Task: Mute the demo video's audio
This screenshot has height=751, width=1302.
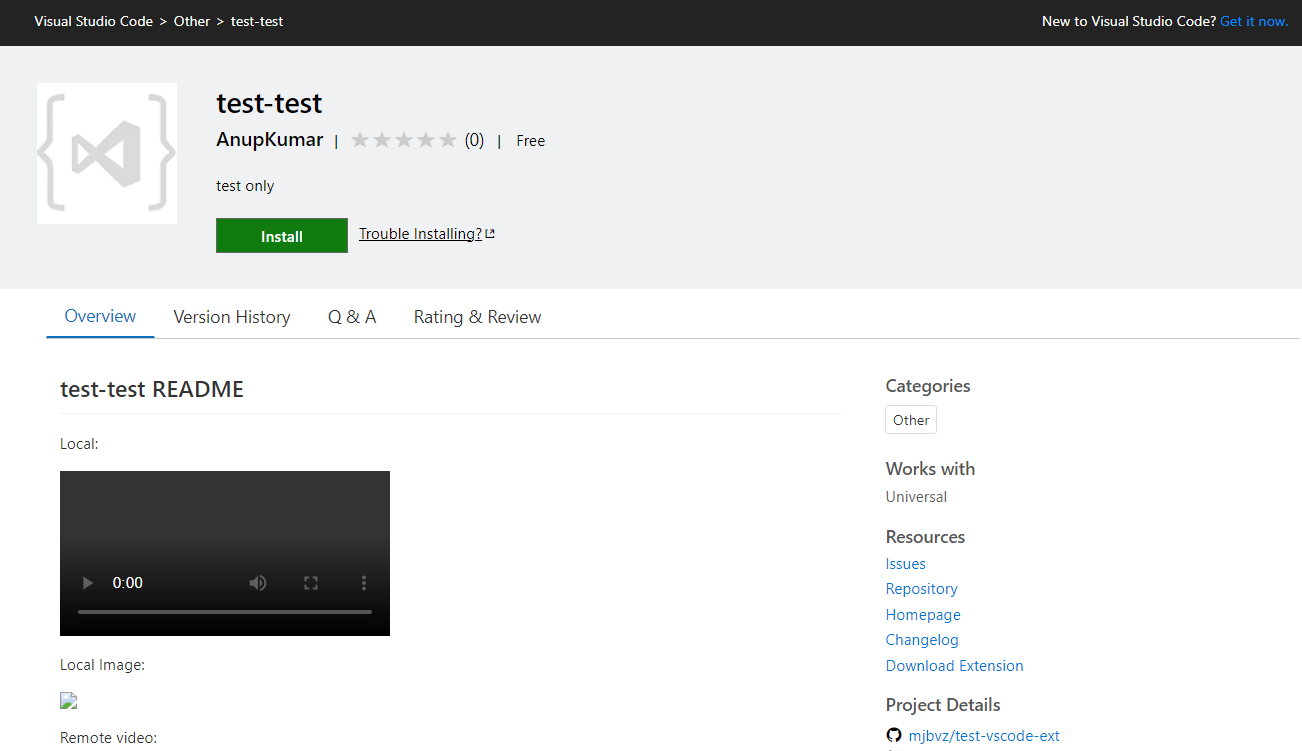Action: coord(257,582)
